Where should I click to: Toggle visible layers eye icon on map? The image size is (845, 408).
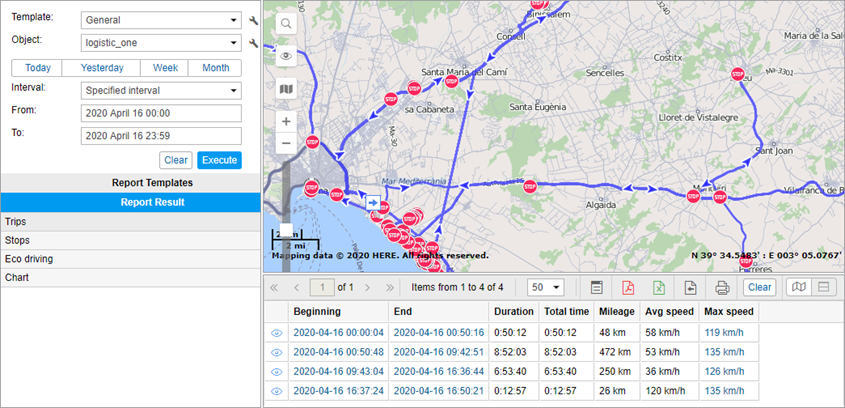click(x=286, y=56)
